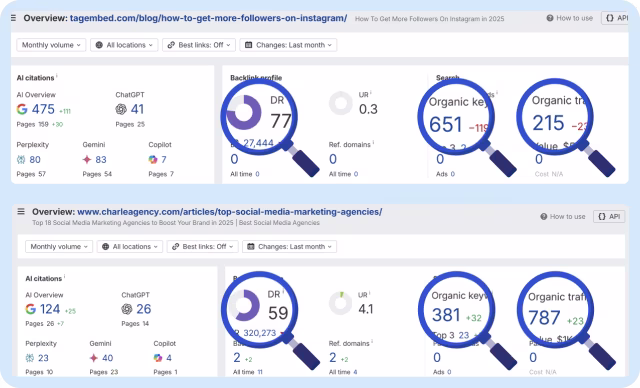640x388 pixels.
Task: Open the lower Changes: Last month dropdown
Action: pos(289,246)
